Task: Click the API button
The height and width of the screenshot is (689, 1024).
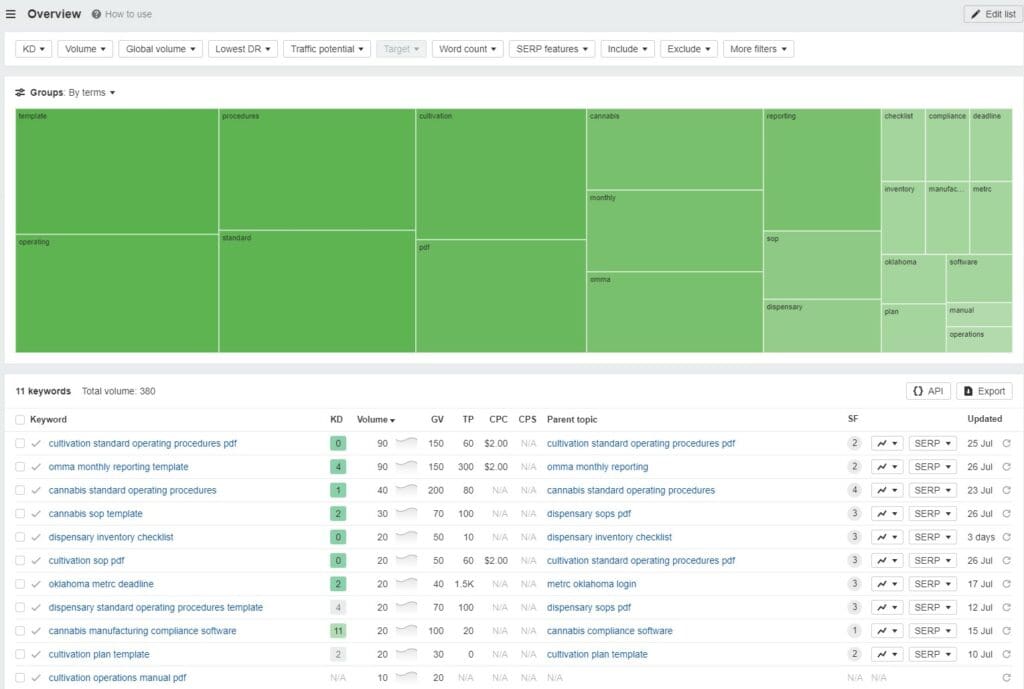Action: click(928, 391)
